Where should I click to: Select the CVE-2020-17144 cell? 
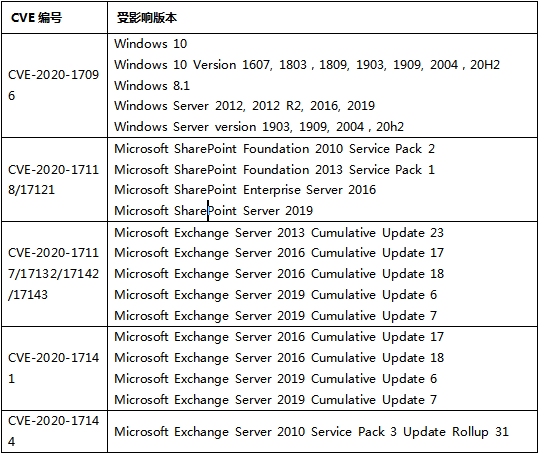pos(54,431)
